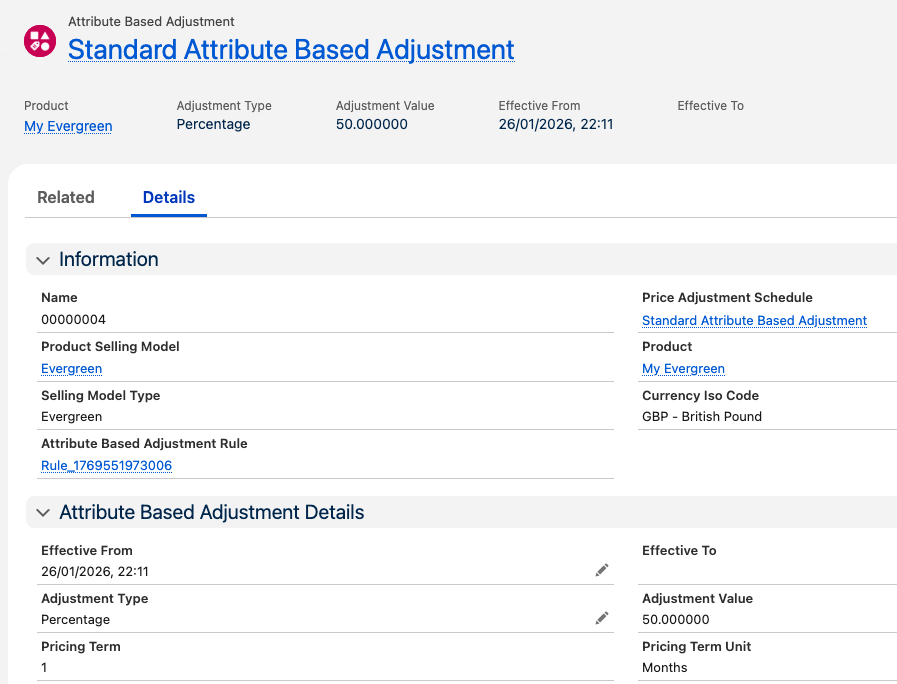Image resolution: width=897 pixels, height=684 pixels.
Task: Open My Evergreen link in header summary
Action: [x=68, y=126]
